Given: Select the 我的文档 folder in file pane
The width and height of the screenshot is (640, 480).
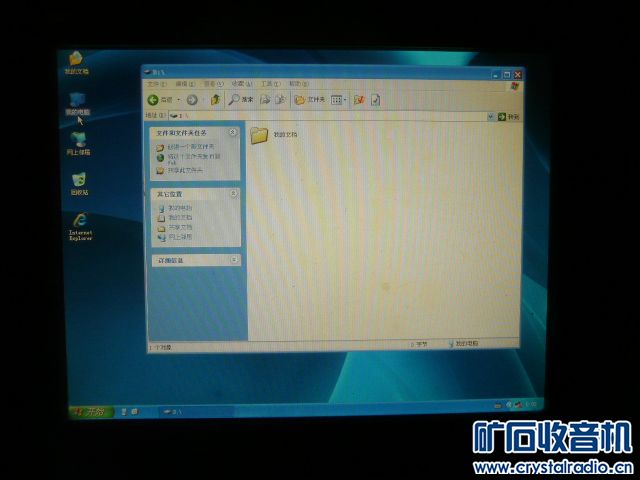Looking at the screenshot, I should [274, 135].
